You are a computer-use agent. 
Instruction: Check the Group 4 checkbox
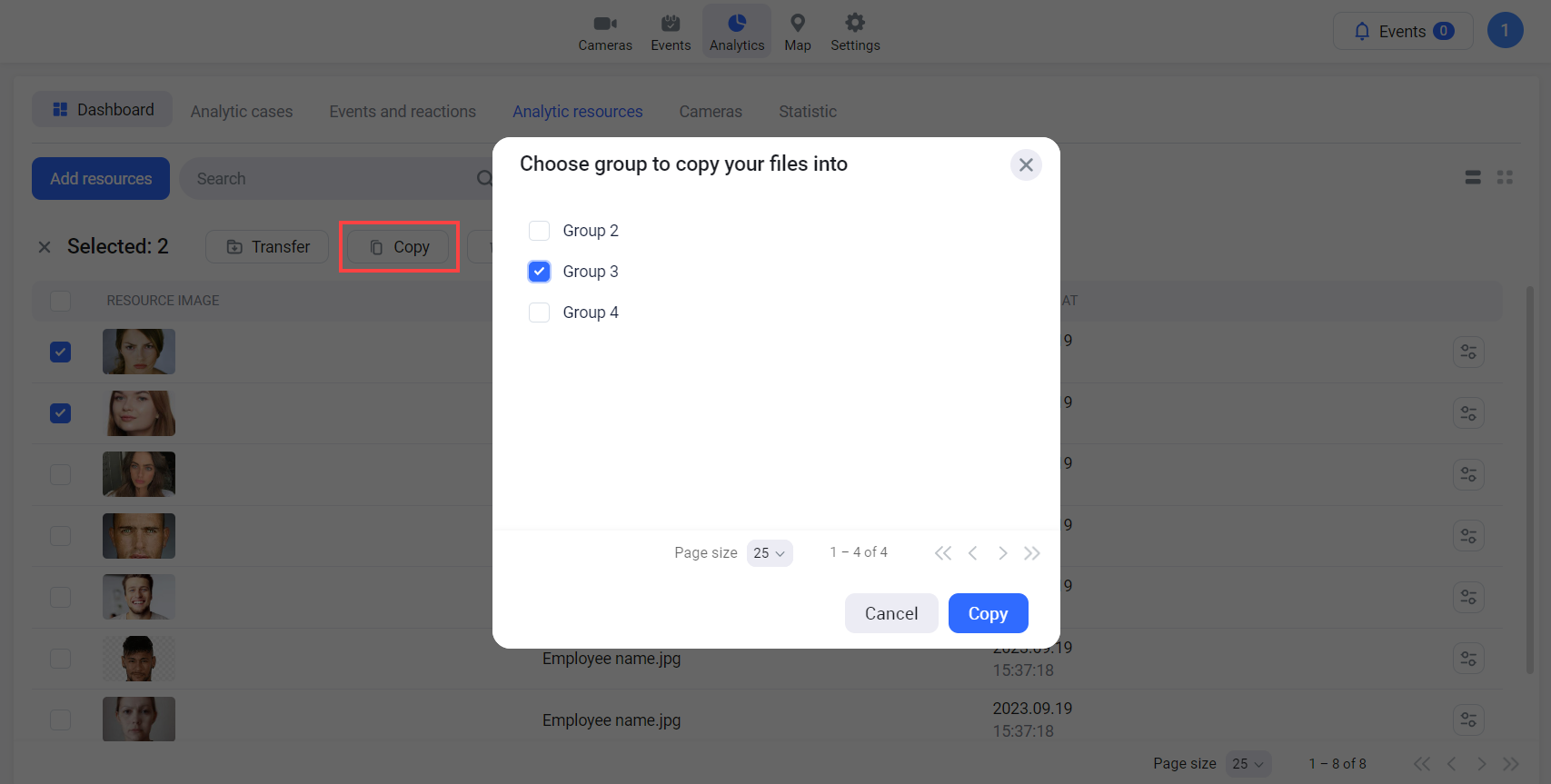click(540, 313)
